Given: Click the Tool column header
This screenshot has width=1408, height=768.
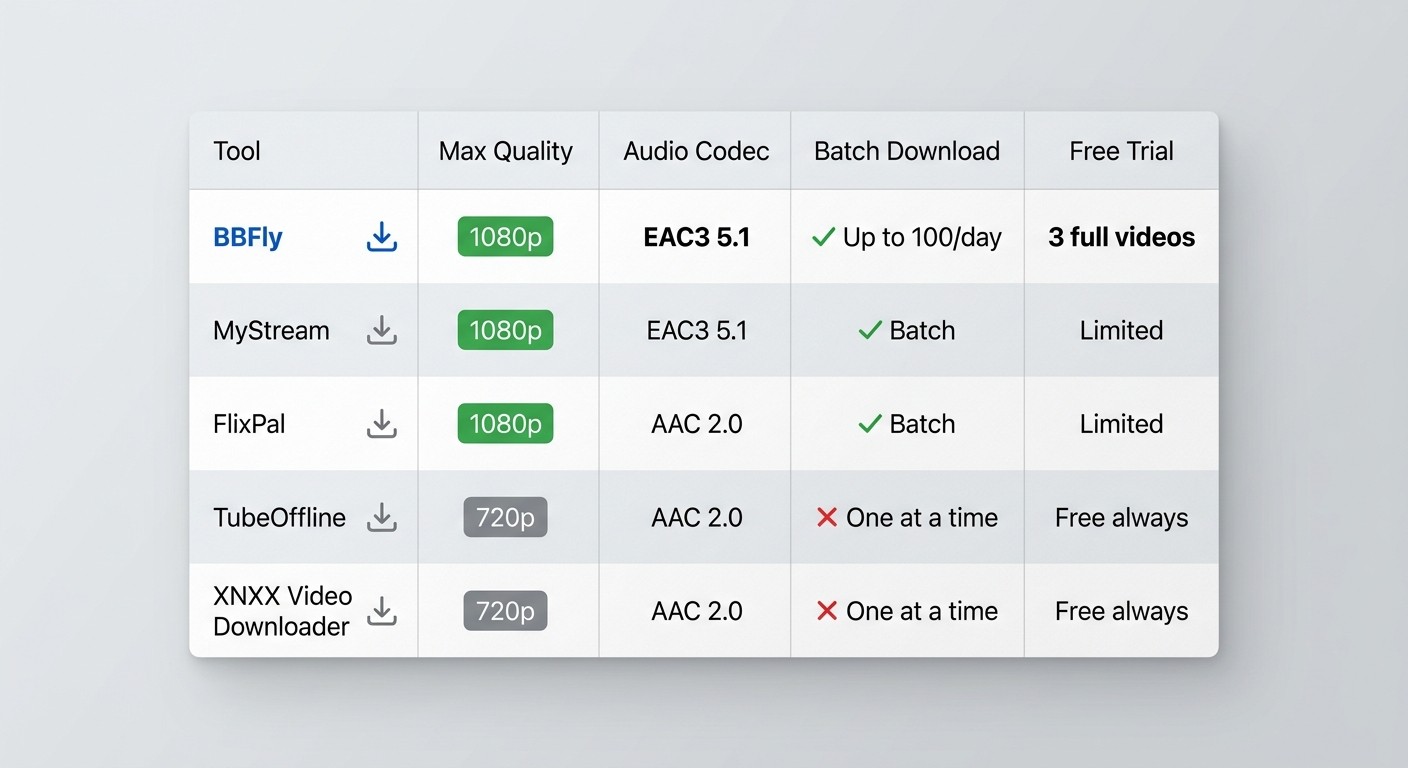Looking at the screenshot, I should [x=237, y=151].
